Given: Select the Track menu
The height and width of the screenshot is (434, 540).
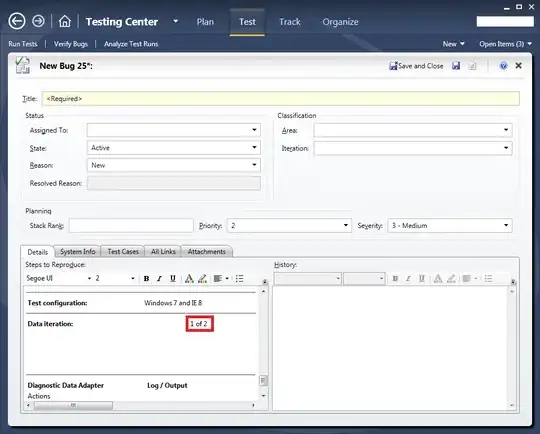Looking at the screenshot, I should 290,22.
